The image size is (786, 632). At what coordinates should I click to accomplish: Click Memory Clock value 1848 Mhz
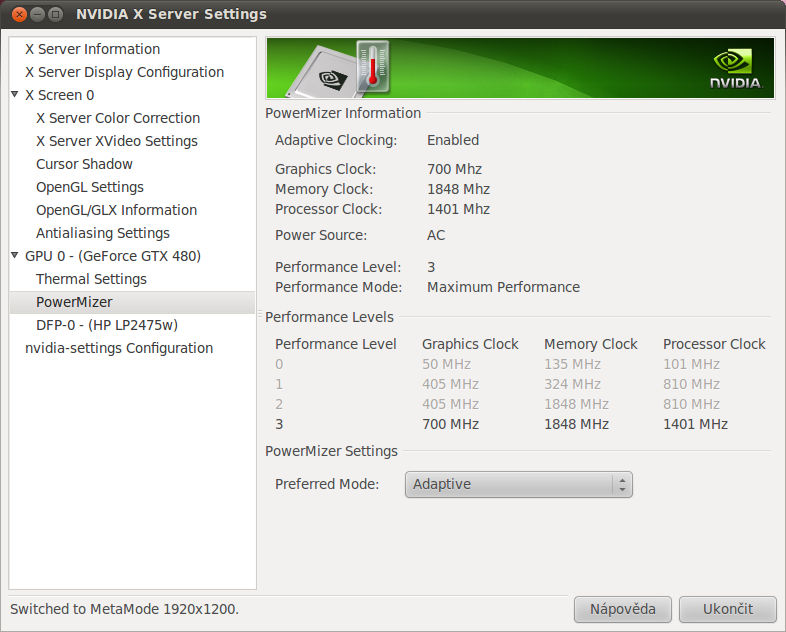(458, 189)
